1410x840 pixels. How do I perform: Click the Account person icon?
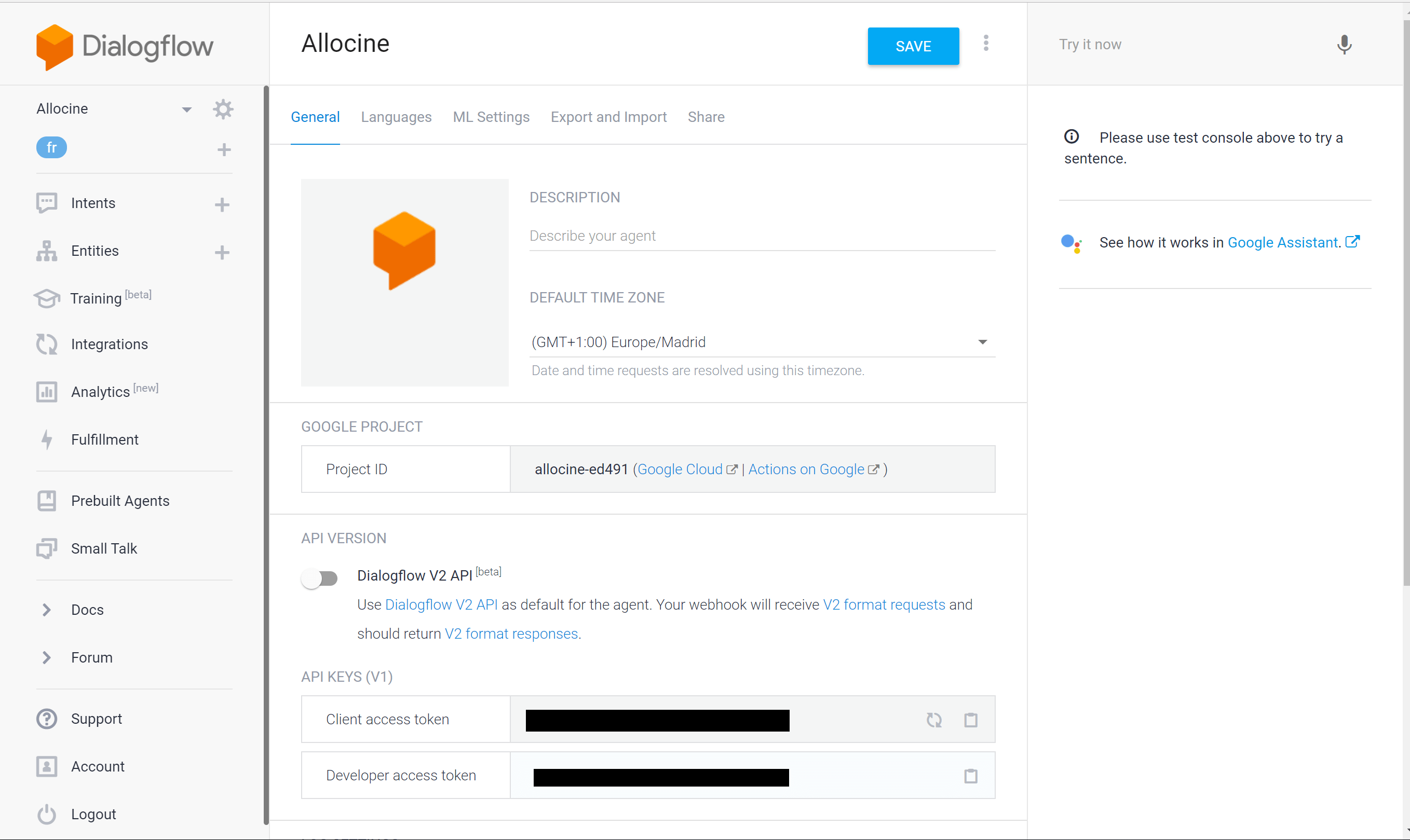coord(46,766)
